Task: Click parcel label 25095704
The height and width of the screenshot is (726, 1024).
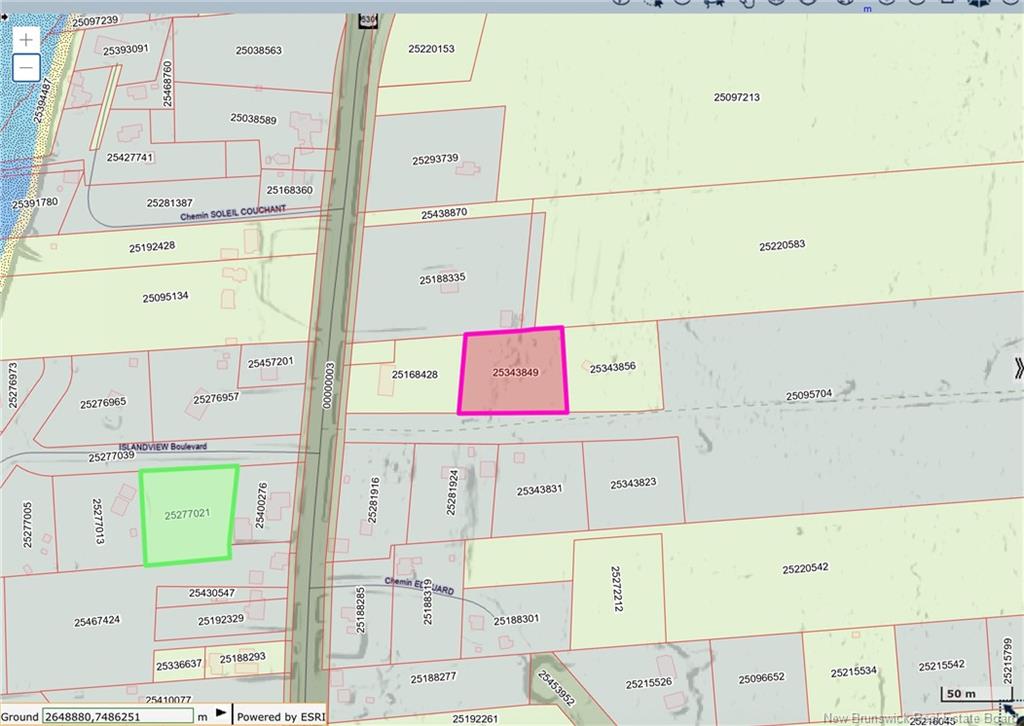Action: point(808,395)
